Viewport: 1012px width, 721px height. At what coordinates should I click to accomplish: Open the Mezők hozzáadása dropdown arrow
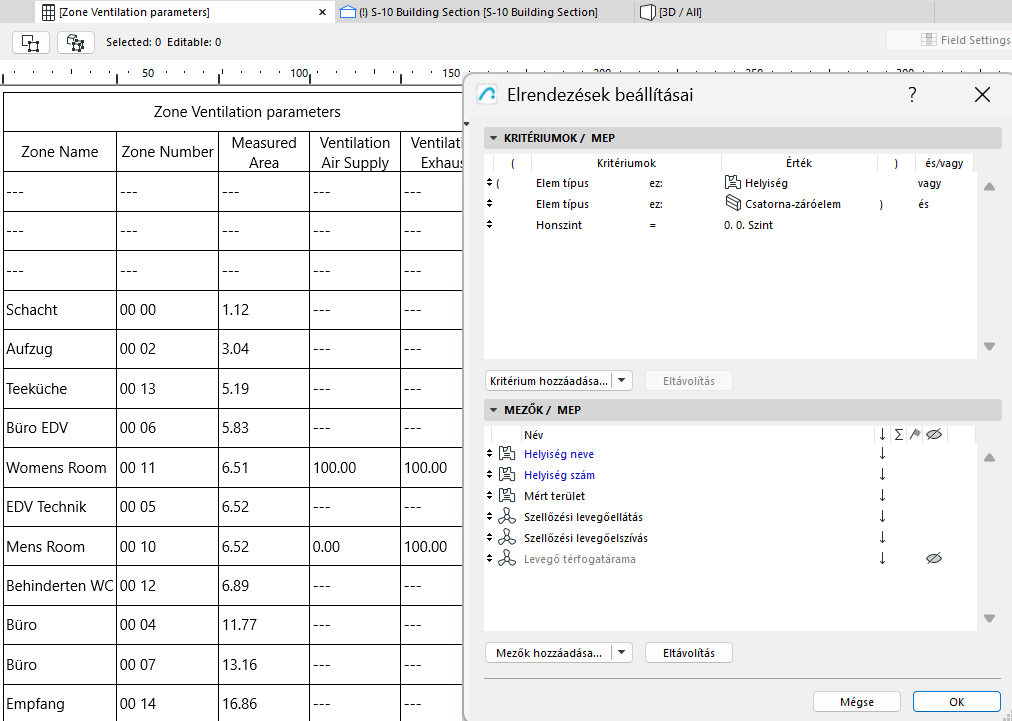point(622,652)
